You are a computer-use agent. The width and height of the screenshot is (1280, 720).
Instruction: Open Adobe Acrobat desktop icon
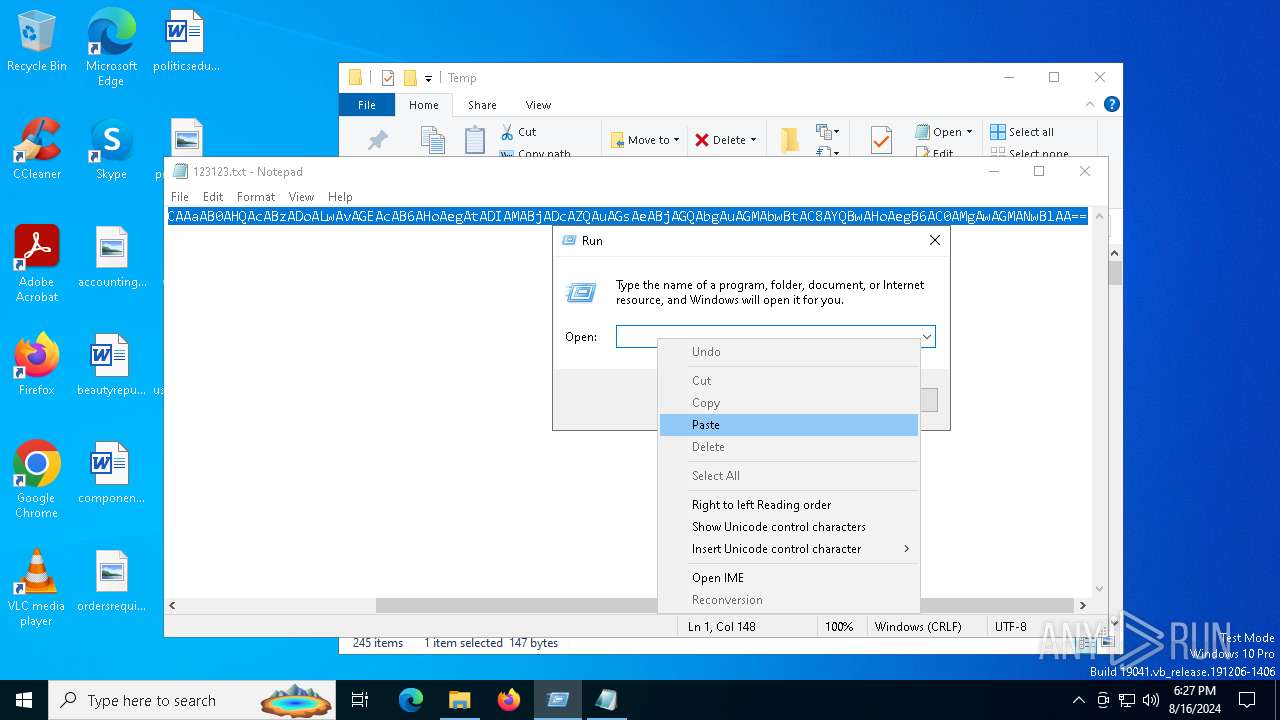tap(37, 264)
